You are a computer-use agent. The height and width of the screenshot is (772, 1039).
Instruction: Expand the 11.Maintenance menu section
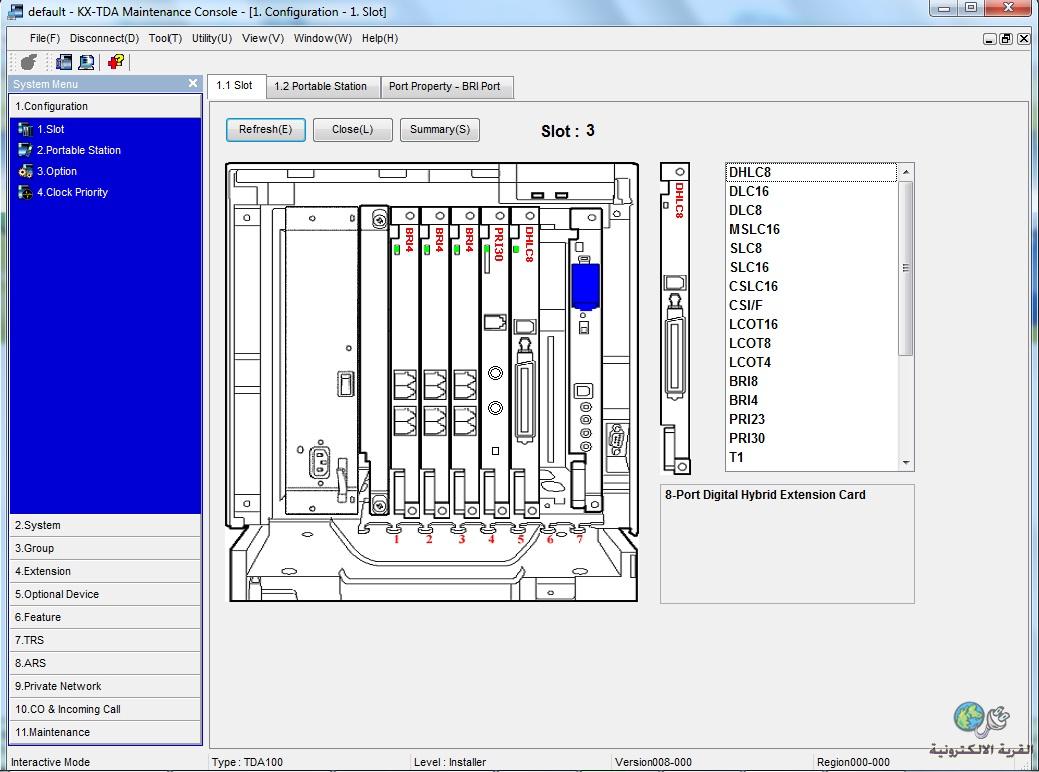(x=105, y=732)
